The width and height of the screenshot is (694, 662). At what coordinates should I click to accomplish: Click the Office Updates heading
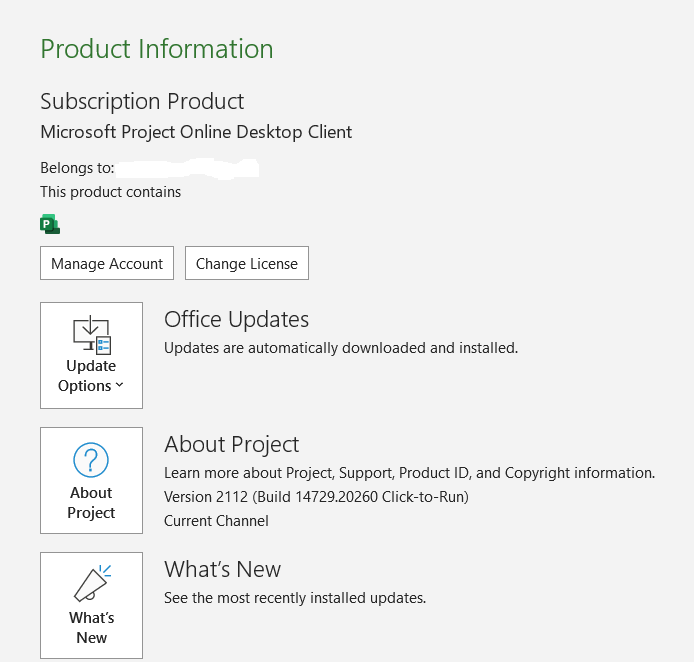(x=236, y=319)
